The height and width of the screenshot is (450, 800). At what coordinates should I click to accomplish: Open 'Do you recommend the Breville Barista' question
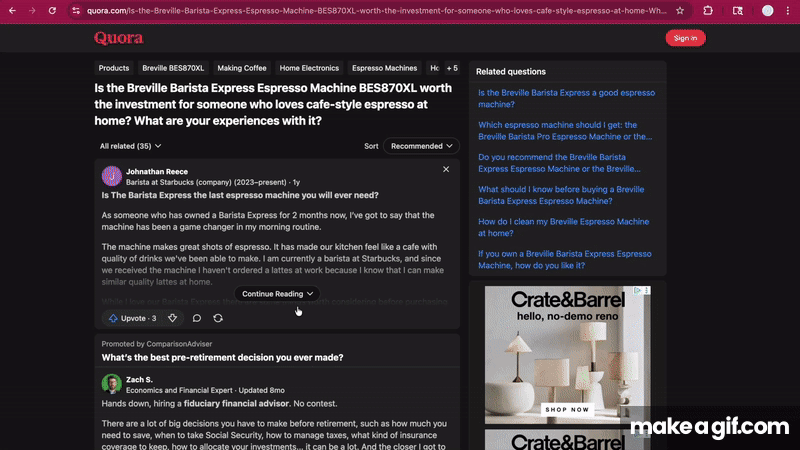[559, 163]
